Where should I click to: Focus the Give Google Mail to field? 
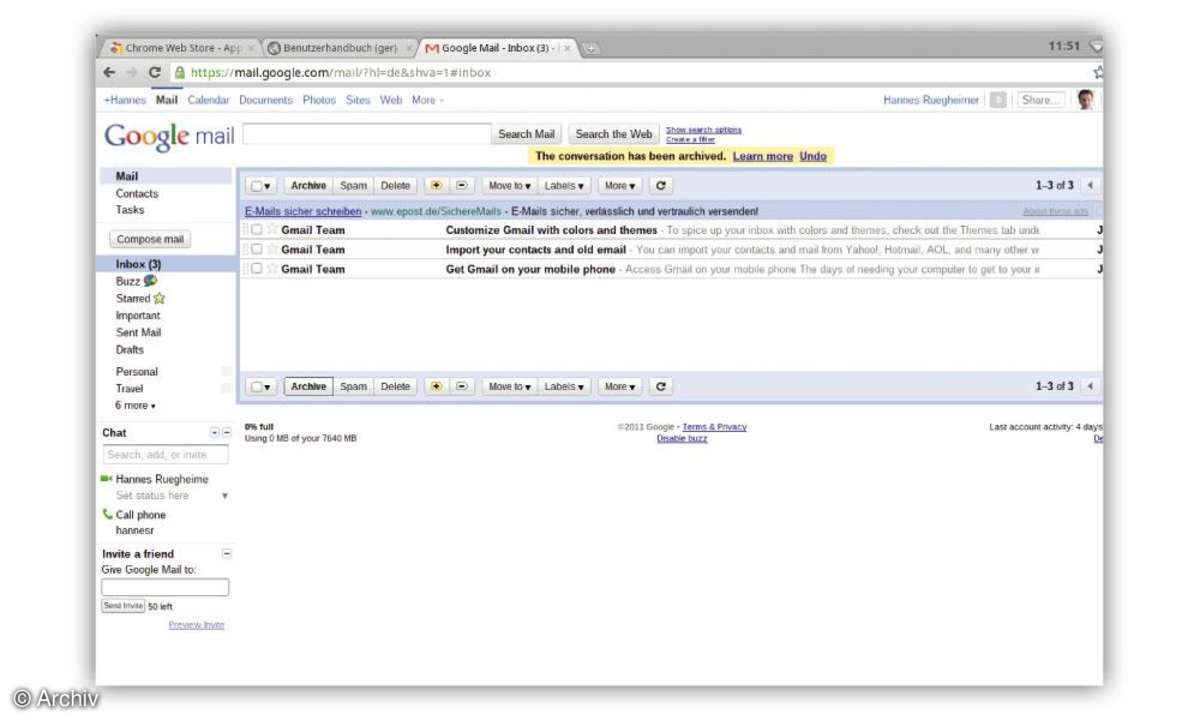pyautogui.click(x=165, y=588)
